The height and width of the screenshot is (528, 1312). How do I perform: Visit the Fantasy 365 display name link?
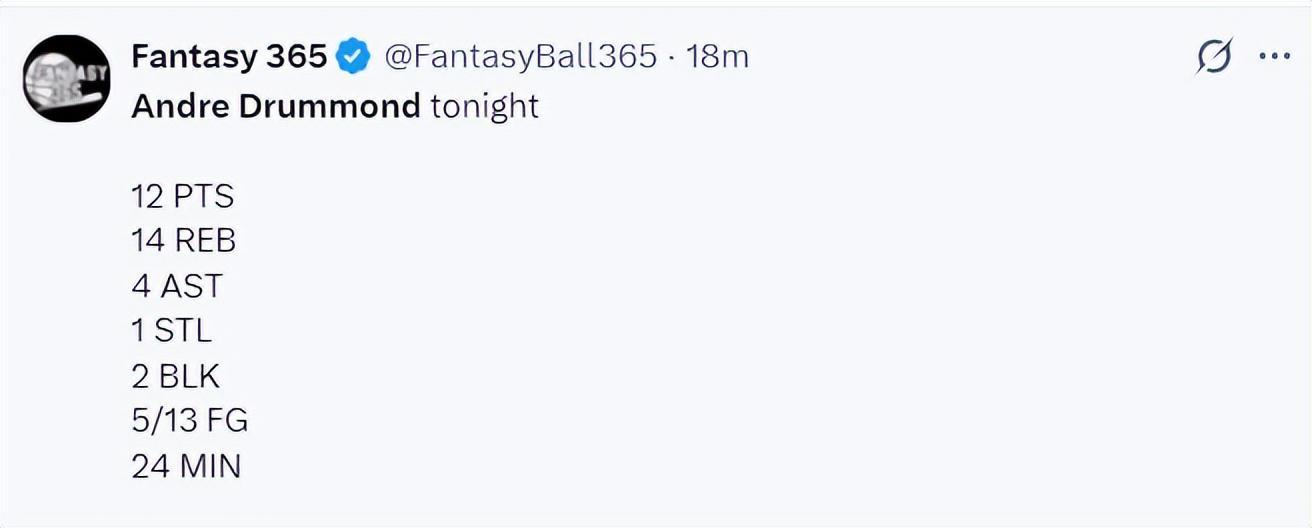(229, 57)
